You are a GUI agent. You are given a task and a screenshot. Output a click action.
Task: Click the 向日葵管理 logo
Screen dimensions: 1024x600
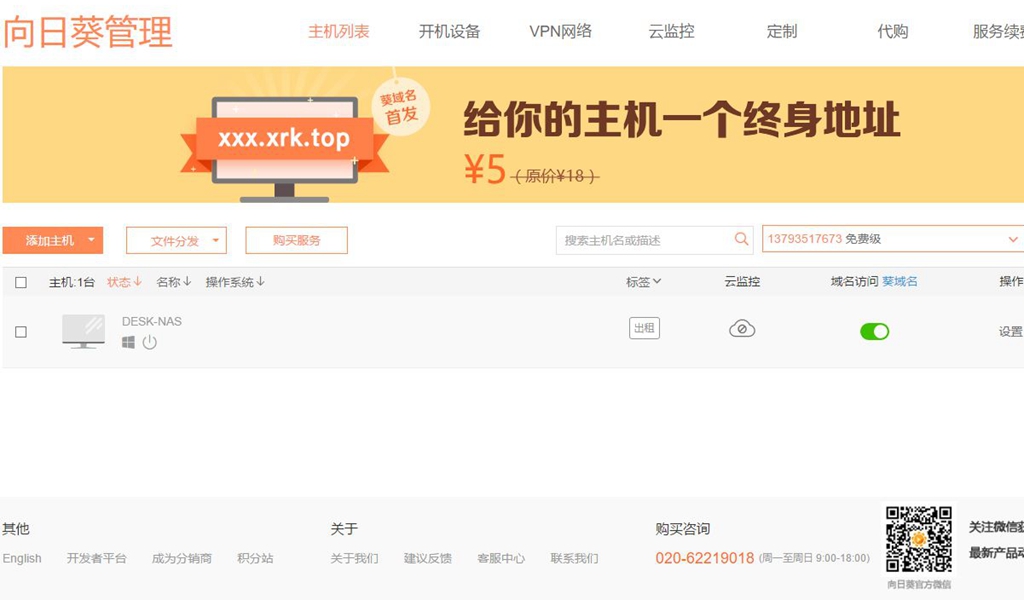[88, 31]
